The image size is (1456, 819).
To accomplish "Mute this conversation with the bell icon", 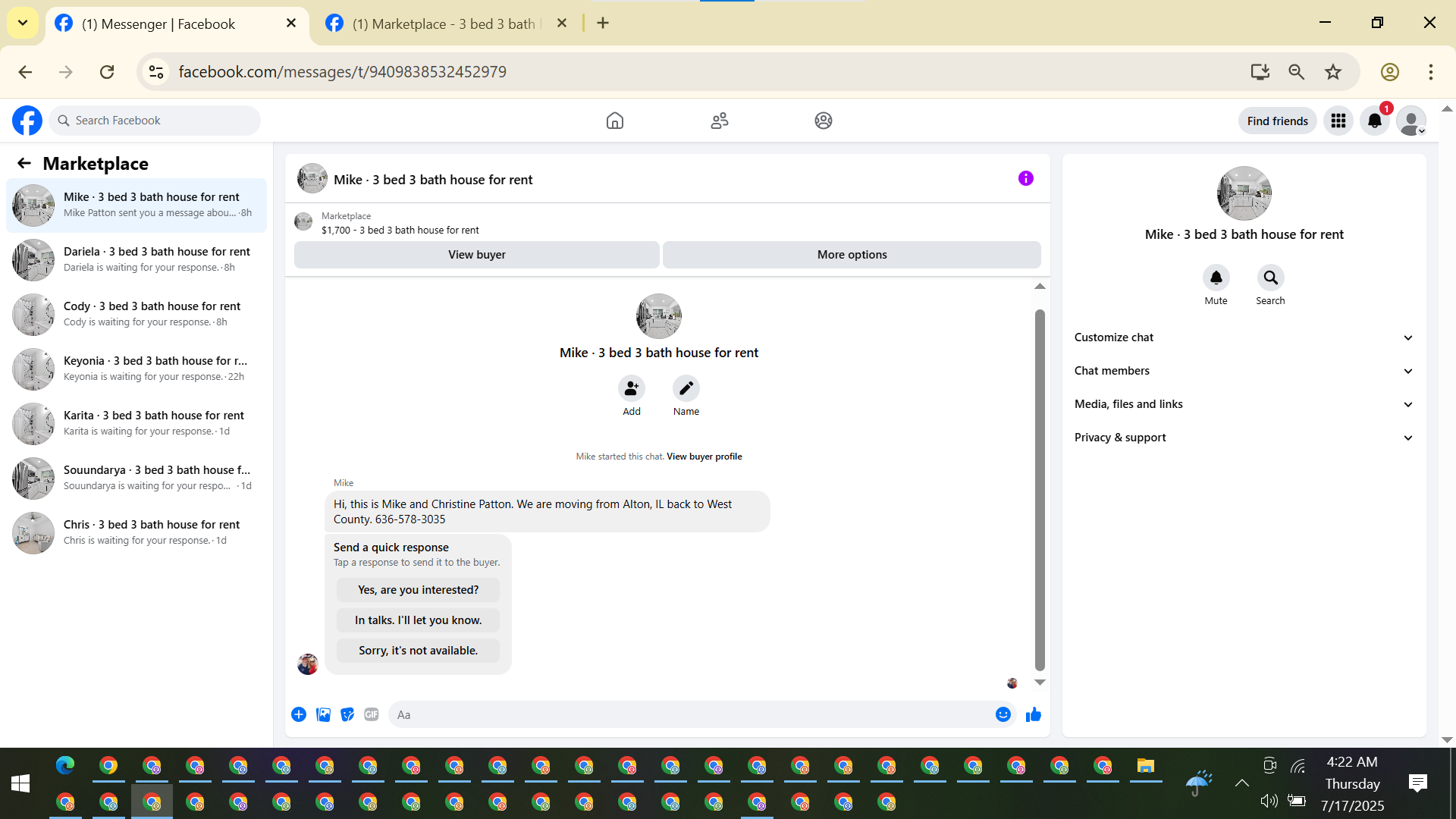I will [x=1216, y=278].
